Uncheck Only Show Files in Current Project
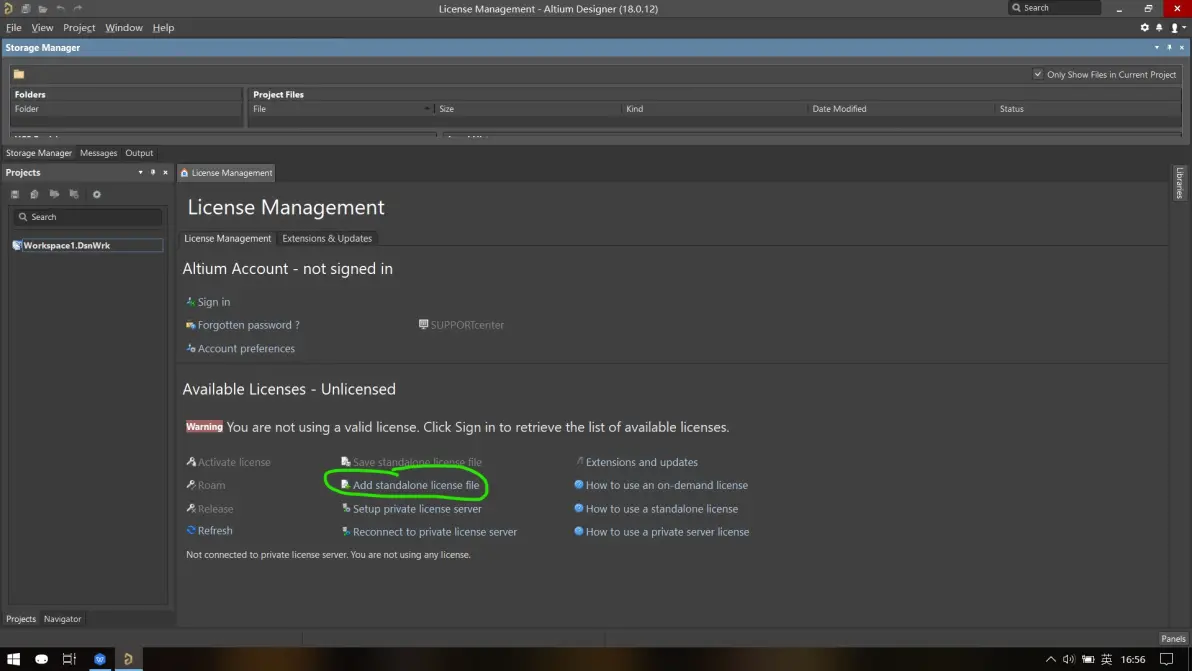1192x671 pixels. click(1038, 74)
